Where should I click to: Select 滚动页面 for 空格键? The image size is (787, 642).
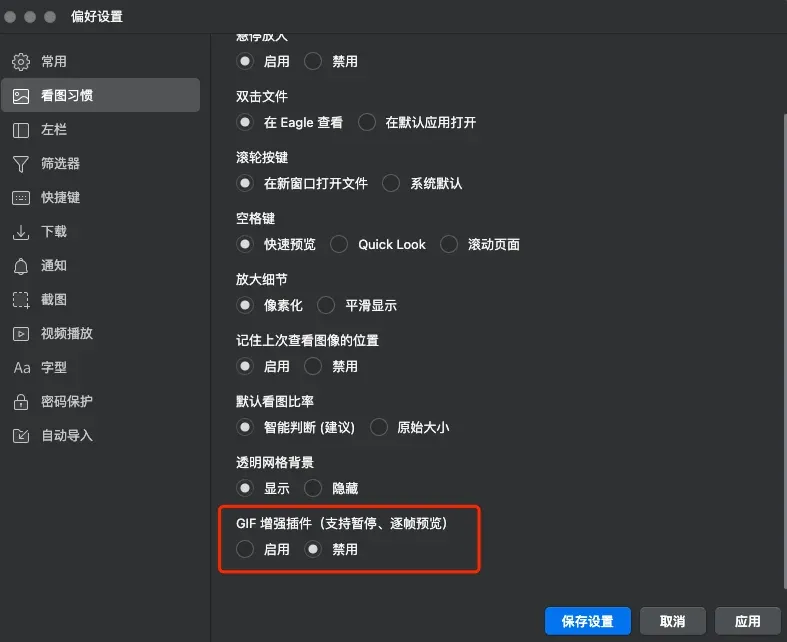click(x=449, y=244)
